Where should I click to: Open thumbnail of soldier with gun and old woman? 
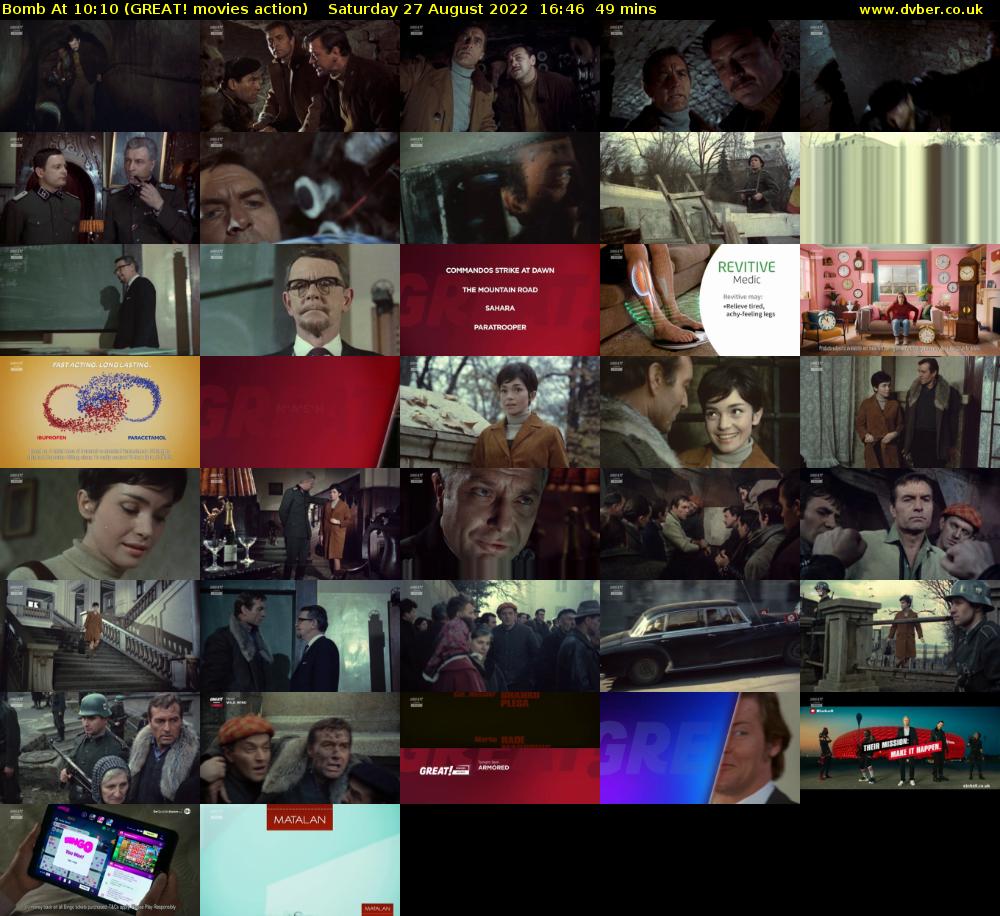99,748
